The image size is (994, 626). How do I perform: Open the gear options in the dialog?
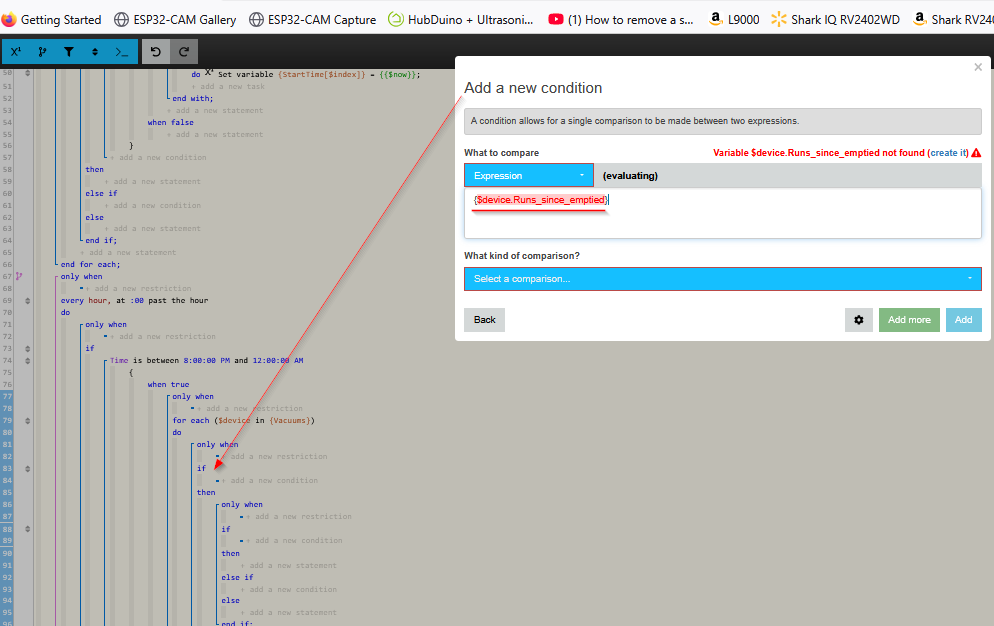(x=858, y=320)
